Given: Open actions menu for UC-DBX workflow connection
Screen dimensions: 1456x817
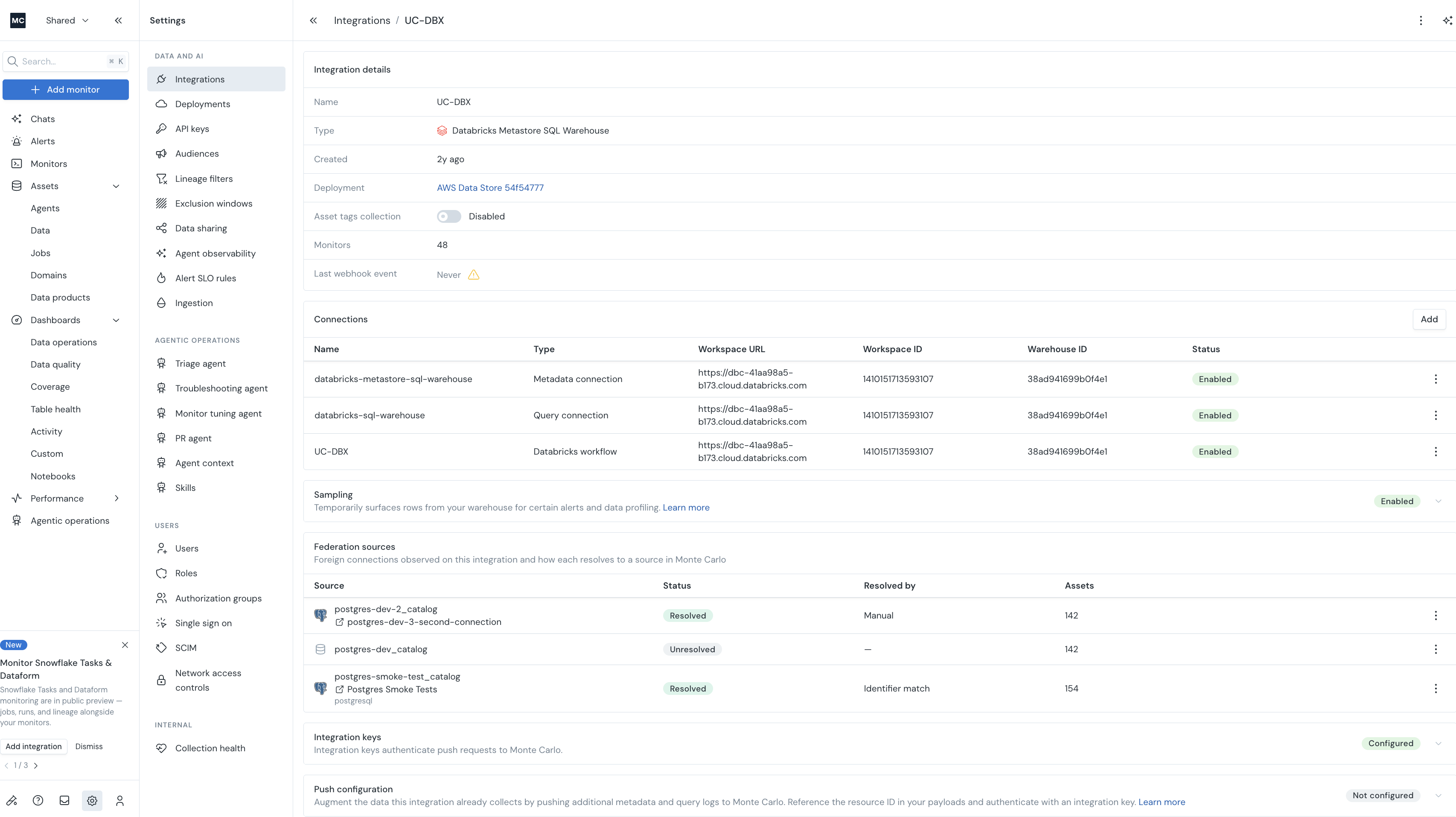Looking at the screenshot, I should tap(1436, 451).
